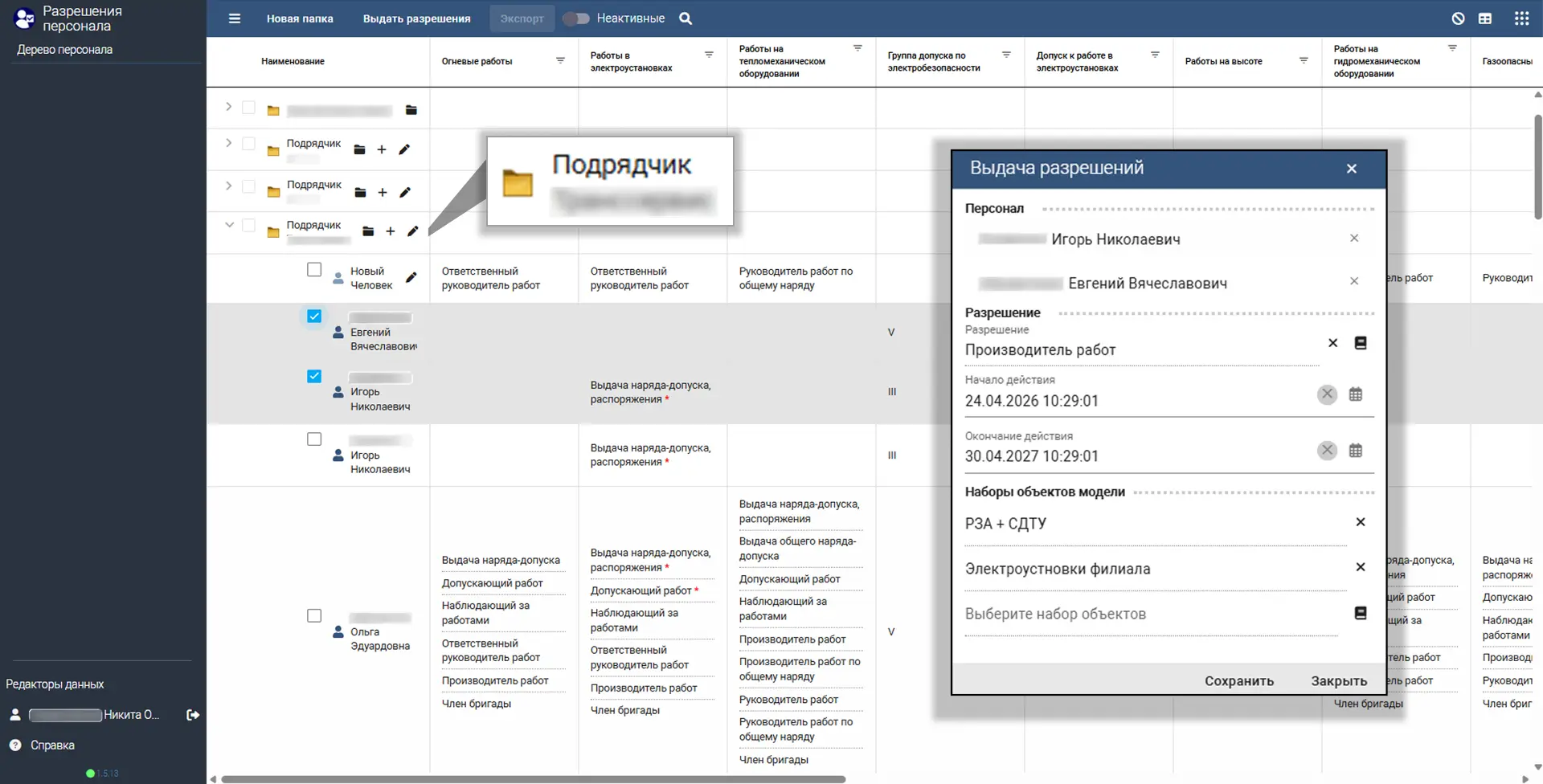Viewport: 1543px width, 784px height.
Task: Add item to the second Подрядчик folder
Action: pos(383,192)
